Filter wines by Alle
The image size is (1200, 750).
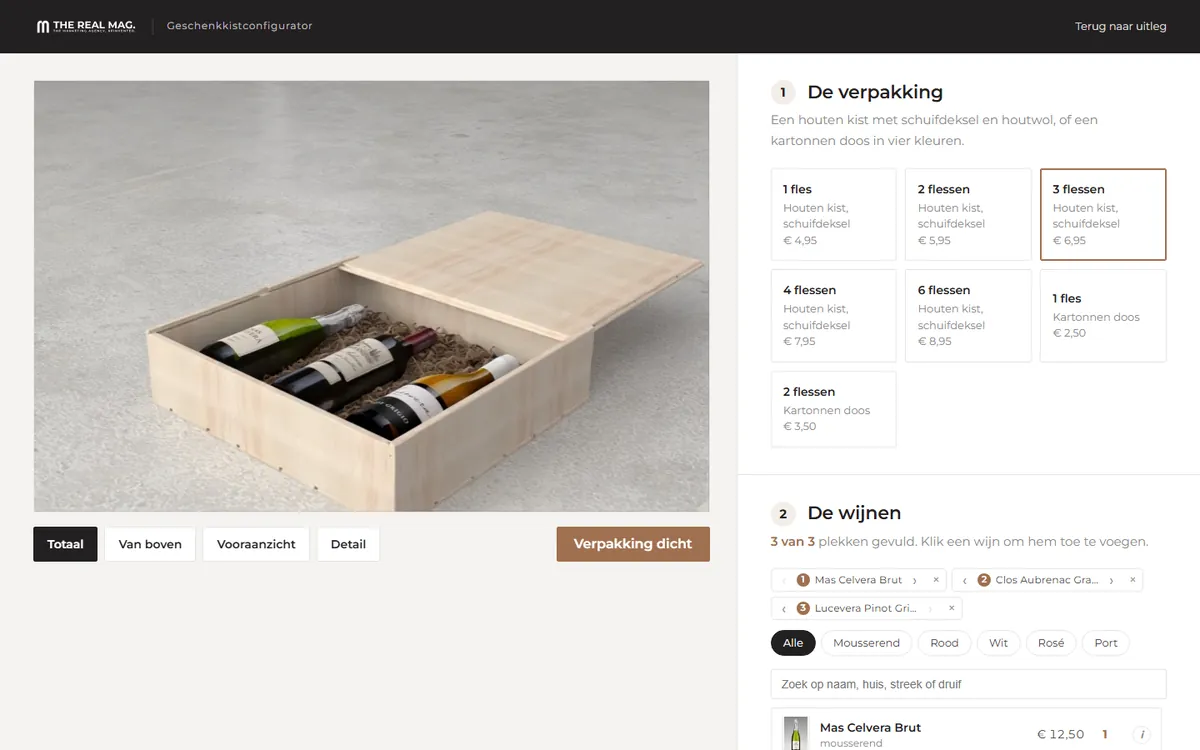[x=793, y=643]
